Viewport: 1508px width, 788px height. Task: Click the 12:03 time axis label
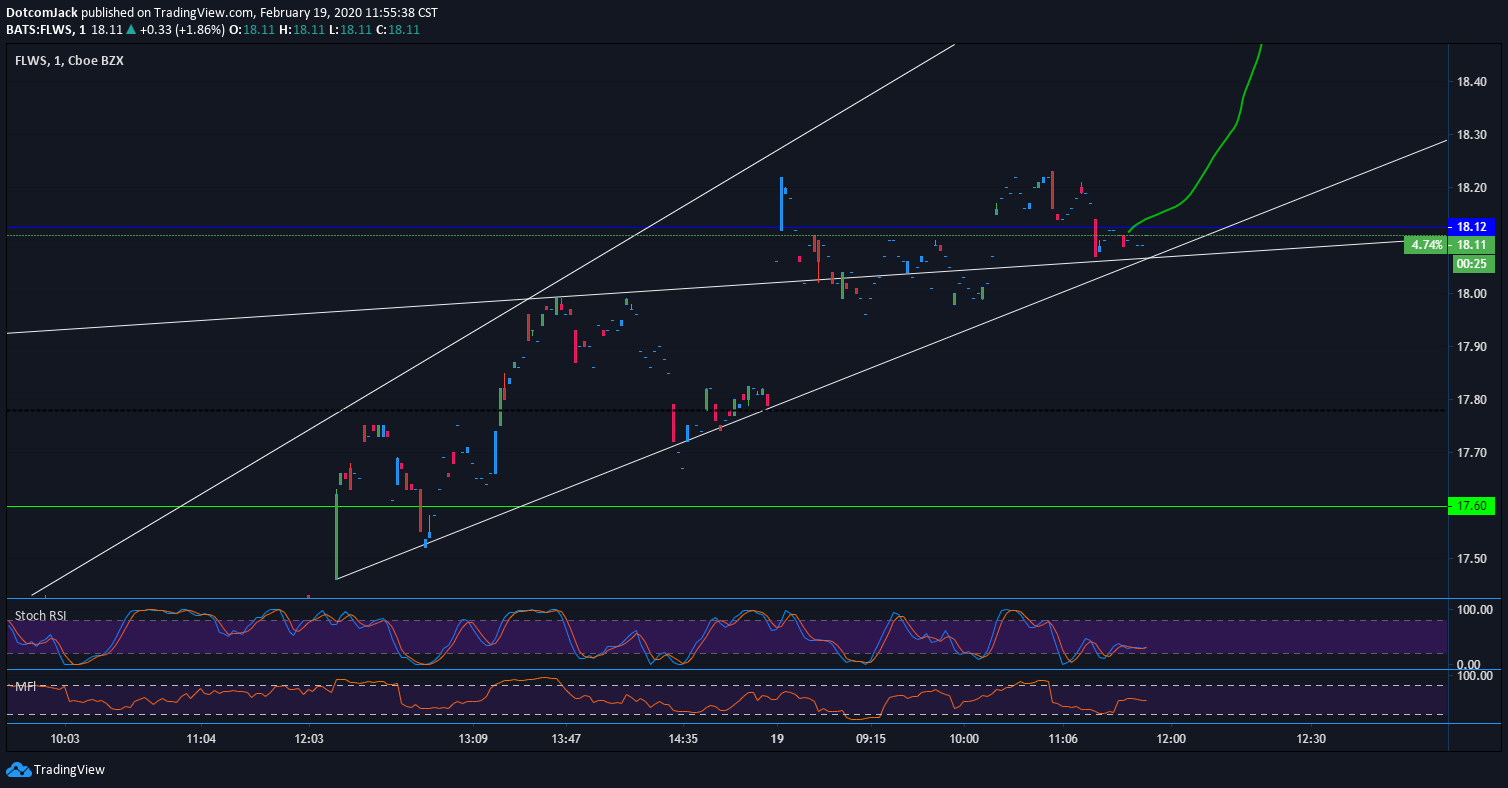[309, 739]
